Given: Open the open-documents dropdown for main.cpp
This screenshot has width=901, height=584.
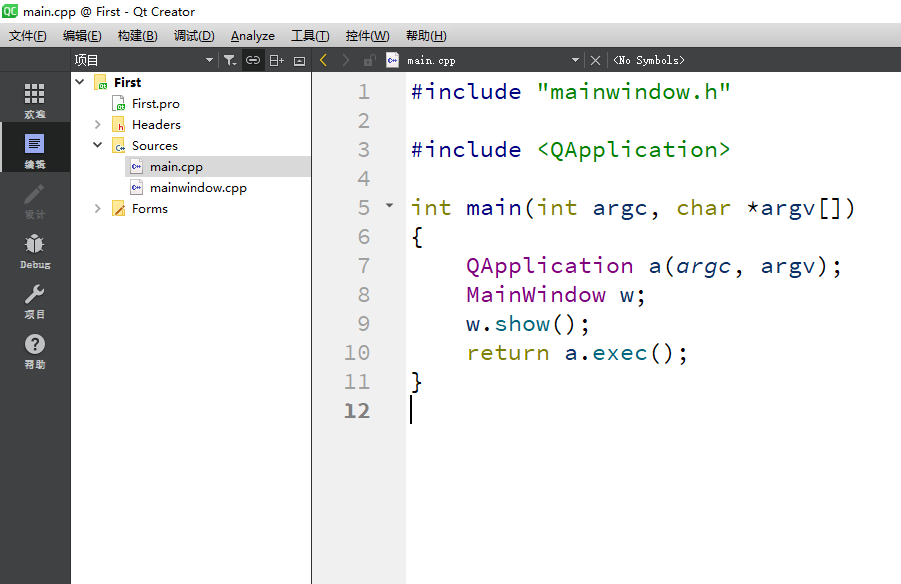Looking at the screenshot, I should [x=575, y=60].
